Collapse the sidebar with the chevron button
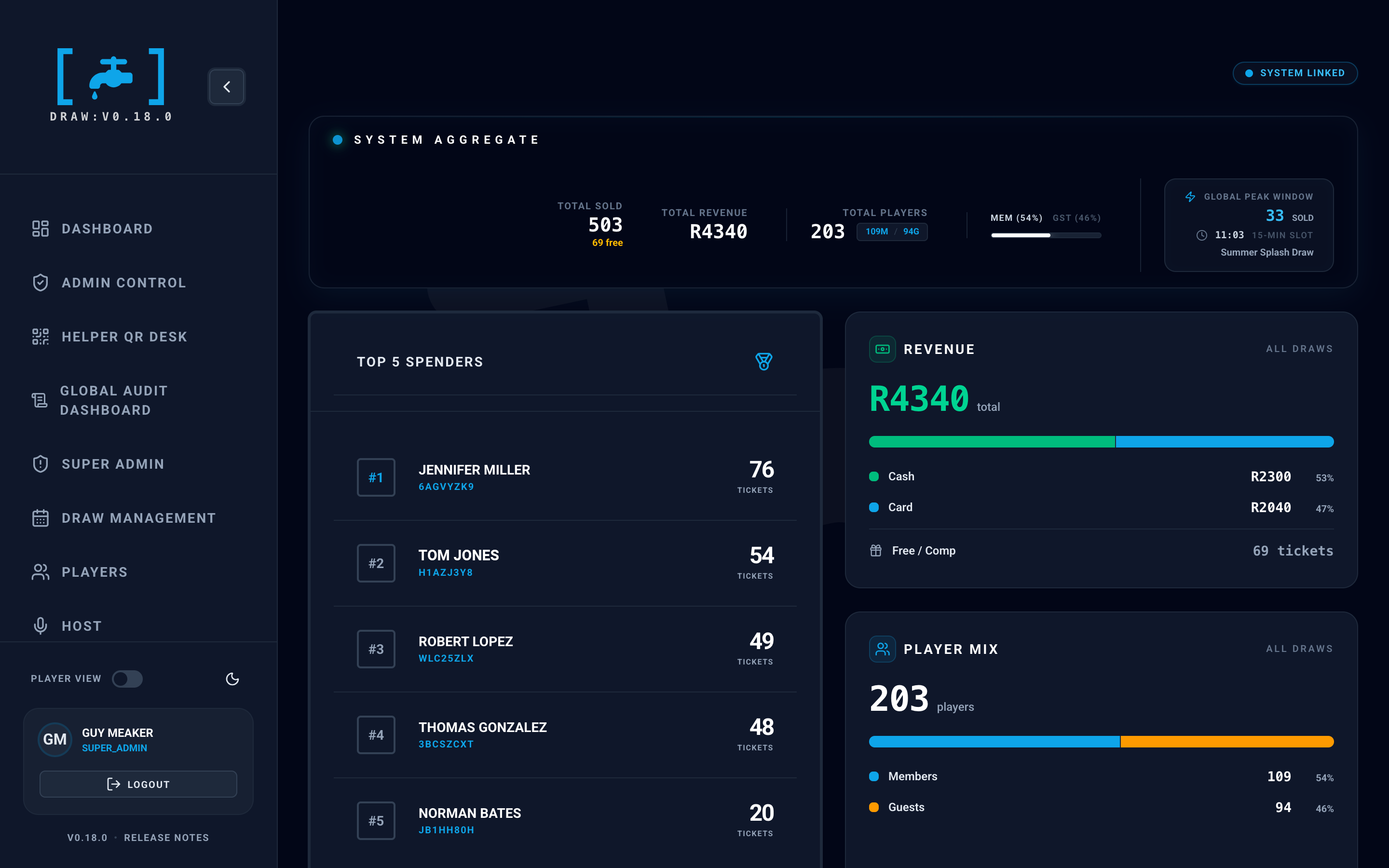This screenshot has width=1389, height=868. (x=227, y=87)
